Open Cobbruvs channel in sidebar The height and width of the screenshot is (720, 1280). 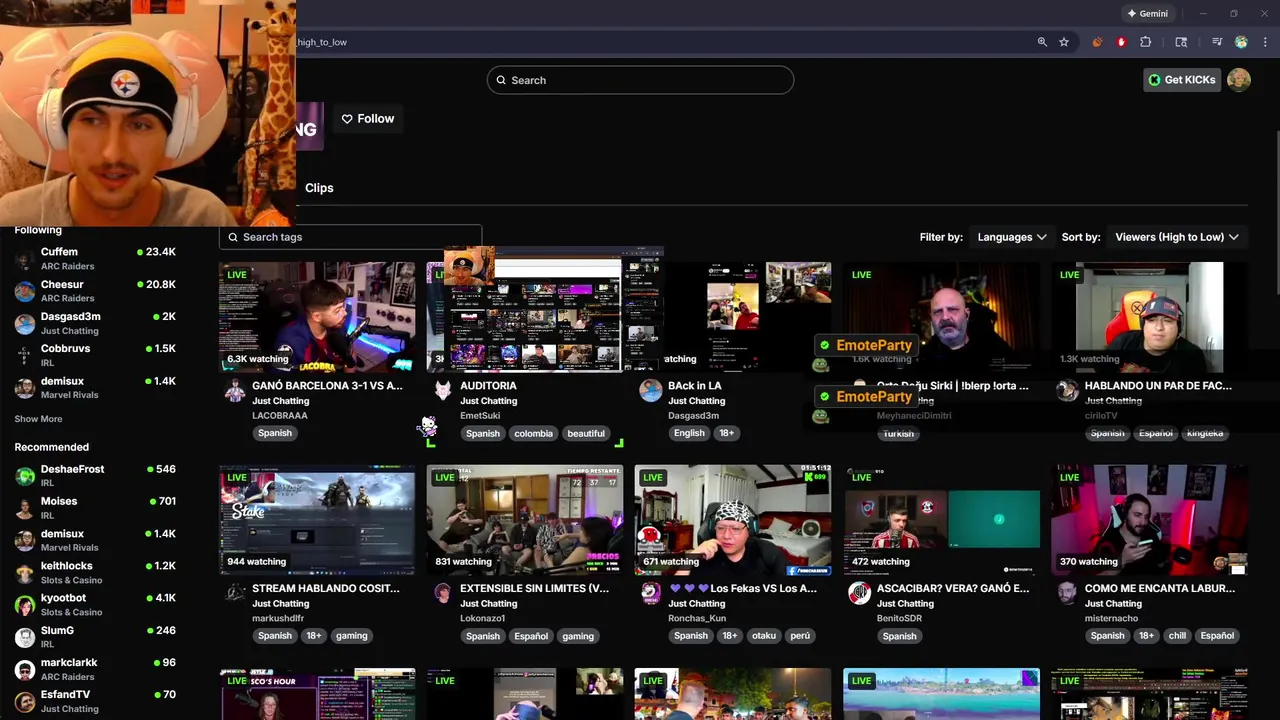(95, 355)
